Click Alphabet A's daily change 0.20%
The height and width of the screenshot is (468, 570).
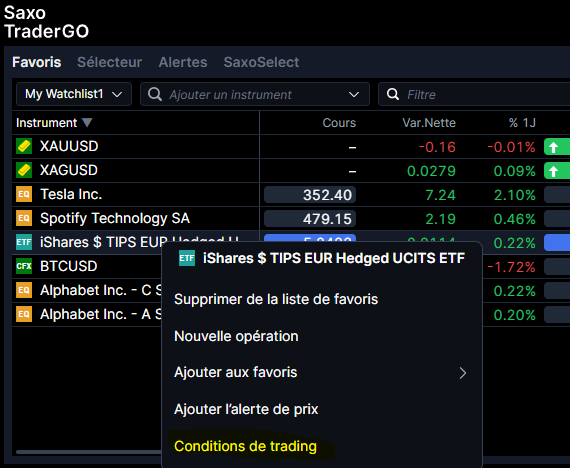pos(514,315)
